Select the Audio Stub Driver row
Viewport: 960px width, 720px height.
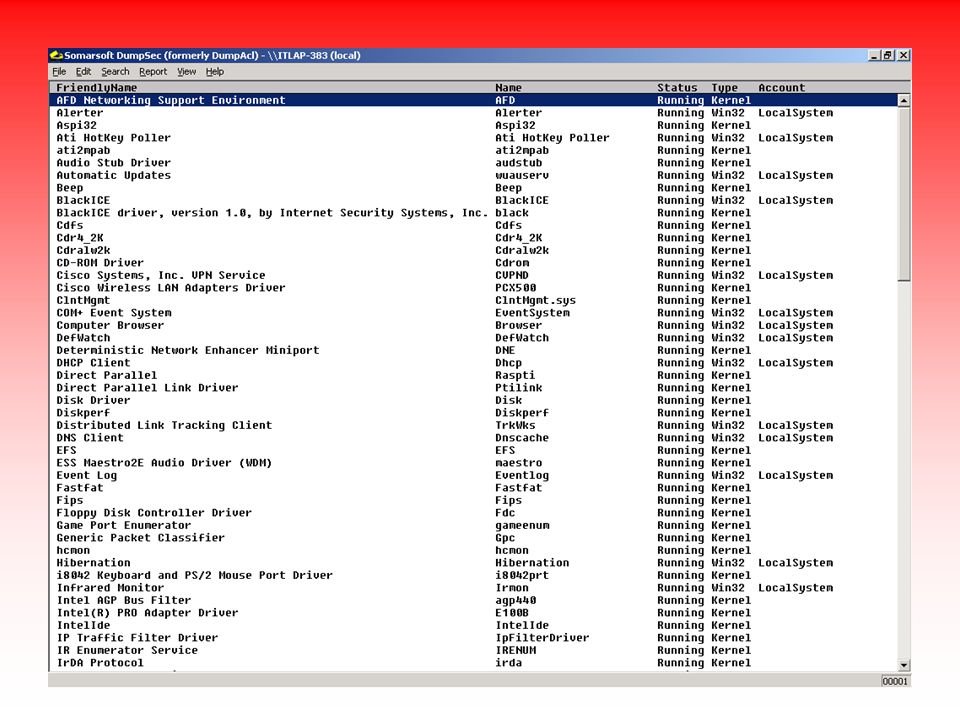[x=473, y=163]
